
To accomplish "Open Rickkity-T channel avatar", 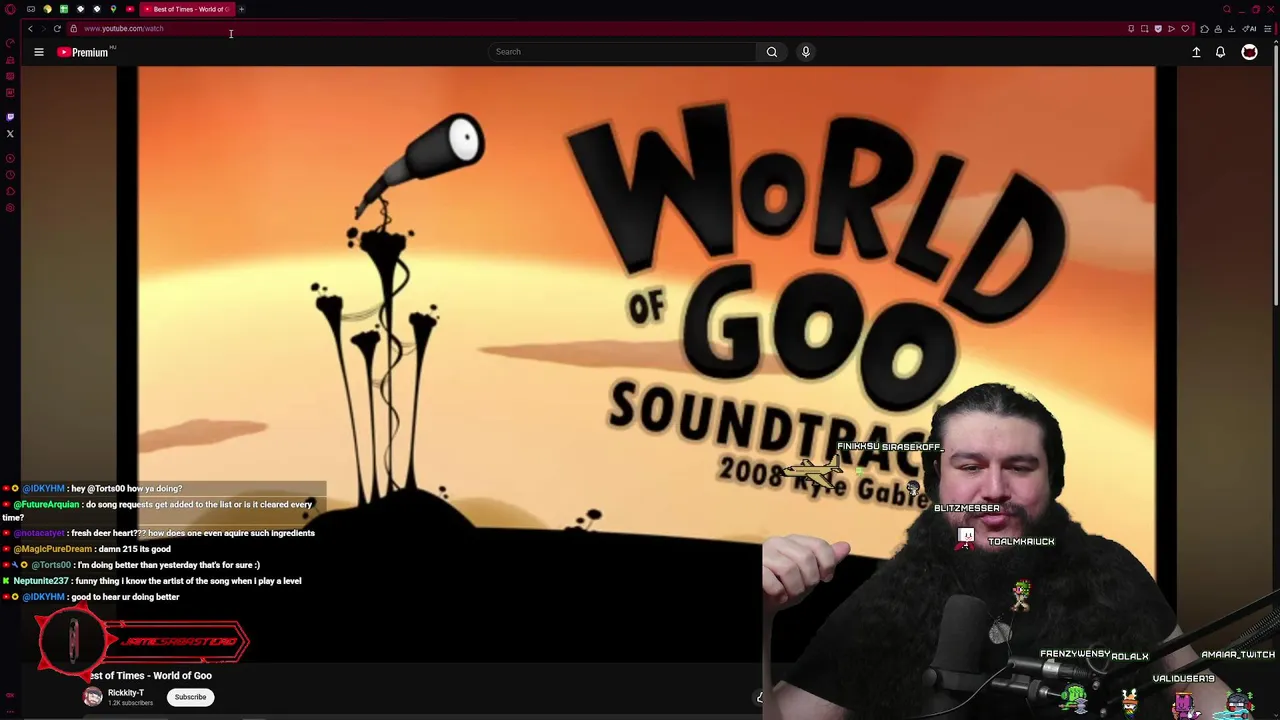I will pyautogui.click(x=93, y=697).
